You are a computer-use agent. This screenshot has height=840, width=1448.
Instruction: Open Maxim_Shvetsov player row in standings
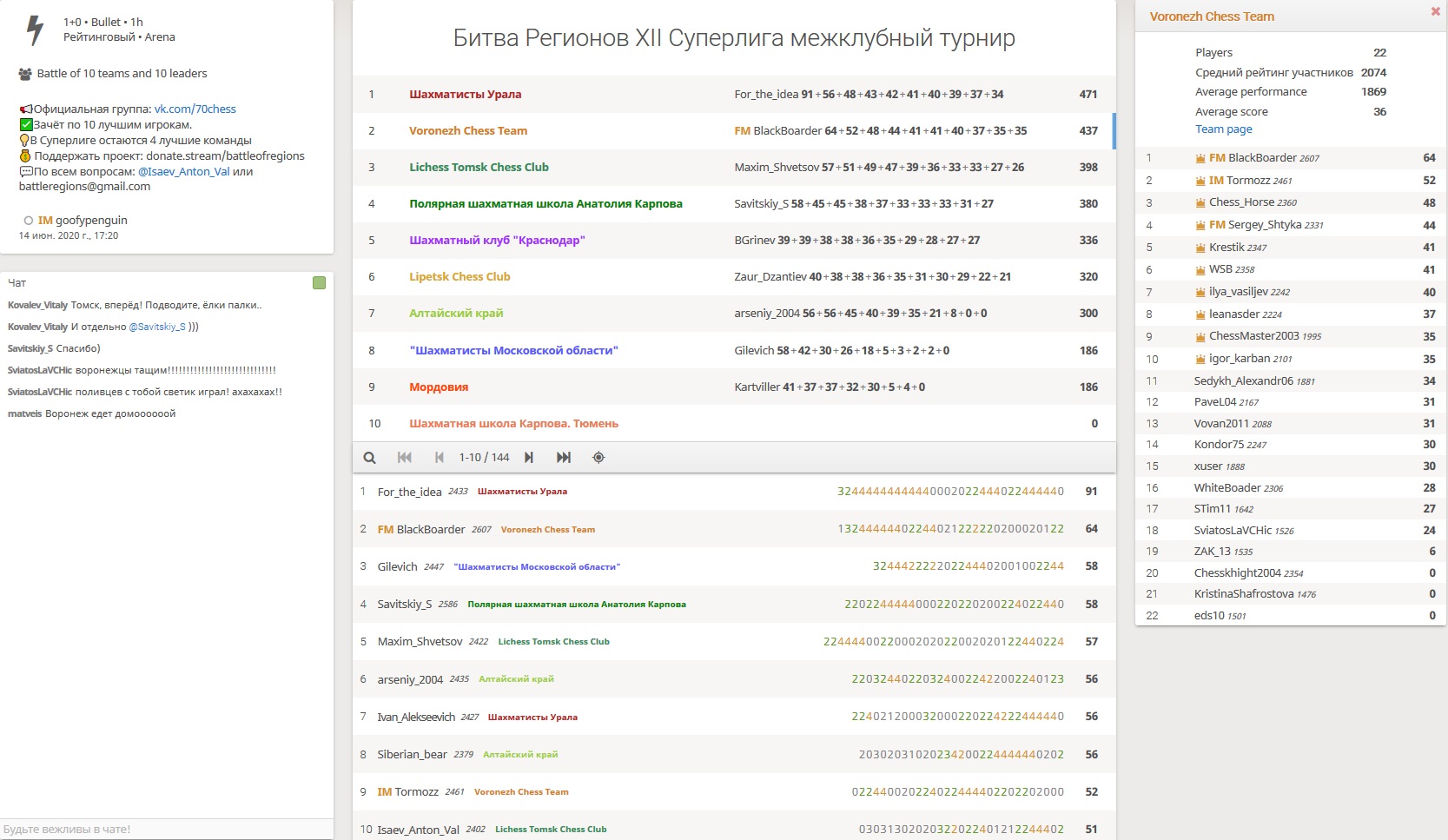point(734,641)
